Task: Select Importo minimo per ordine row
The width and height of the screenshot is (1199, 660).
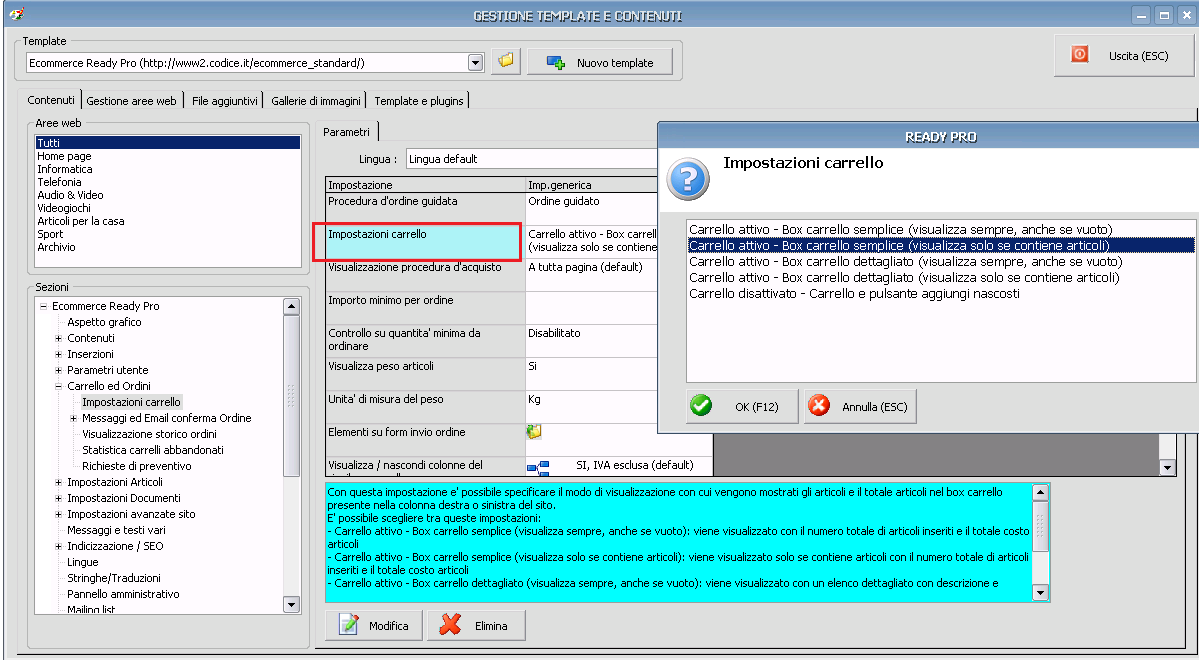Action: tap(492, 307)
